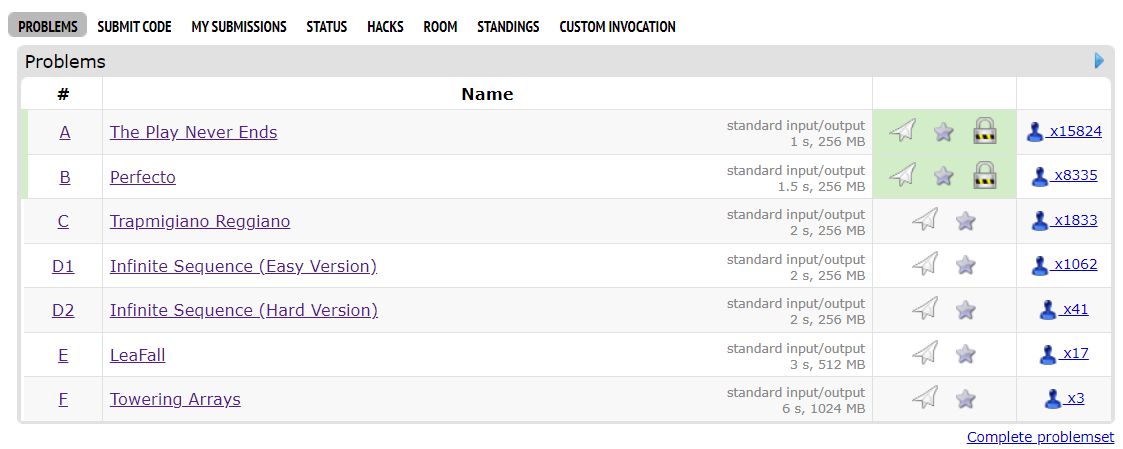Open the Towering Arrays problem
This screenshot has height=449, width=1123.
tap(175, 399)
